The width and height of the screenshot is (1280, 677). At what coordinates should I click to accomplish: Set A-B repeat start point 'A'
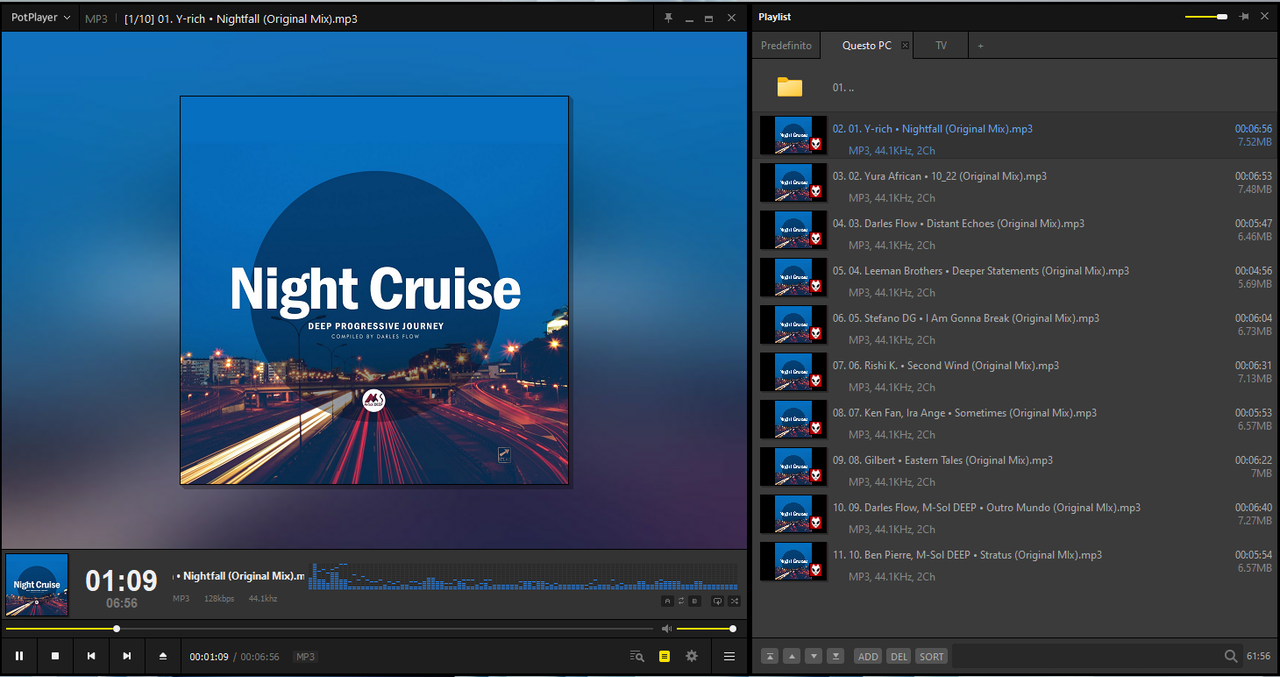tap(667, 601)
